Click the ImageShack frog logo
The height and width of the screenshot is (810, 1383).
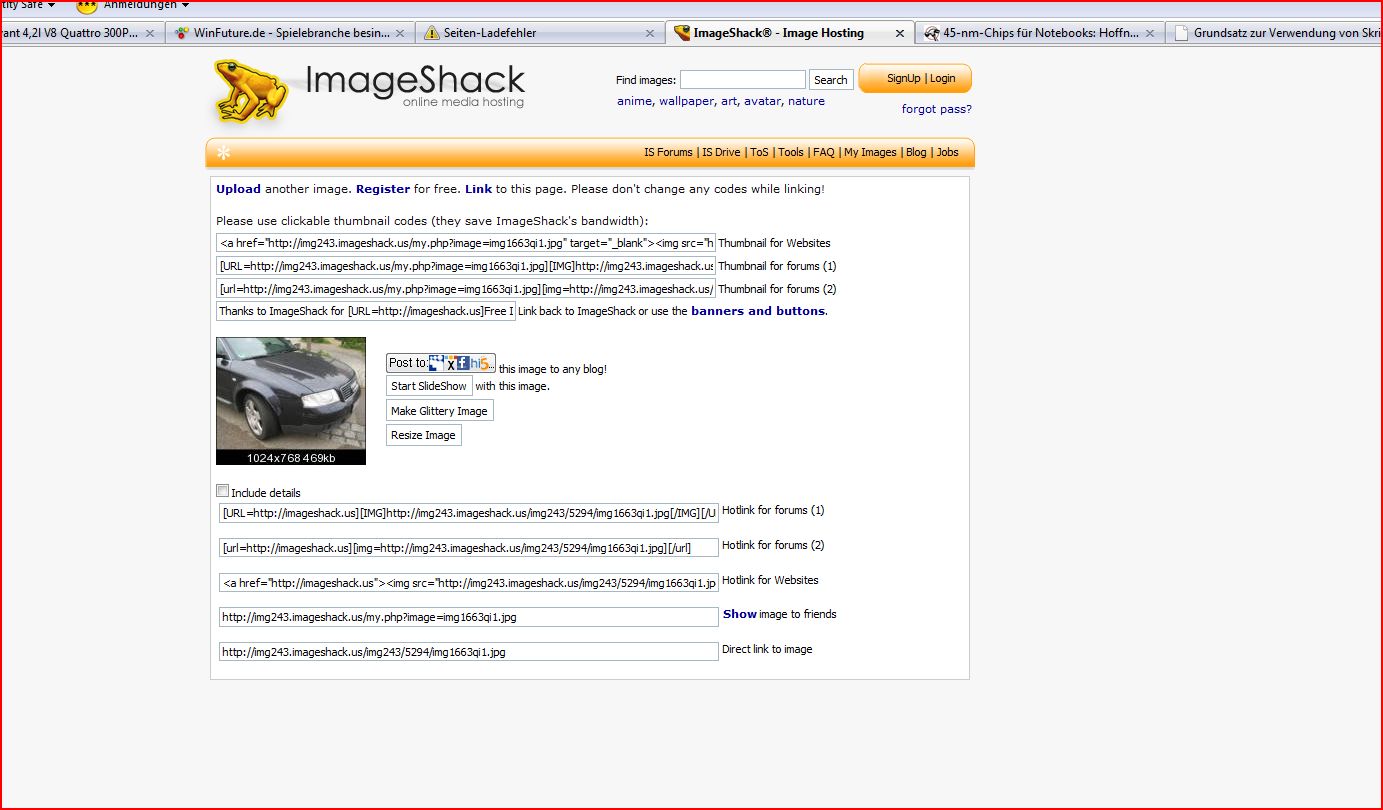click(252, 90)
